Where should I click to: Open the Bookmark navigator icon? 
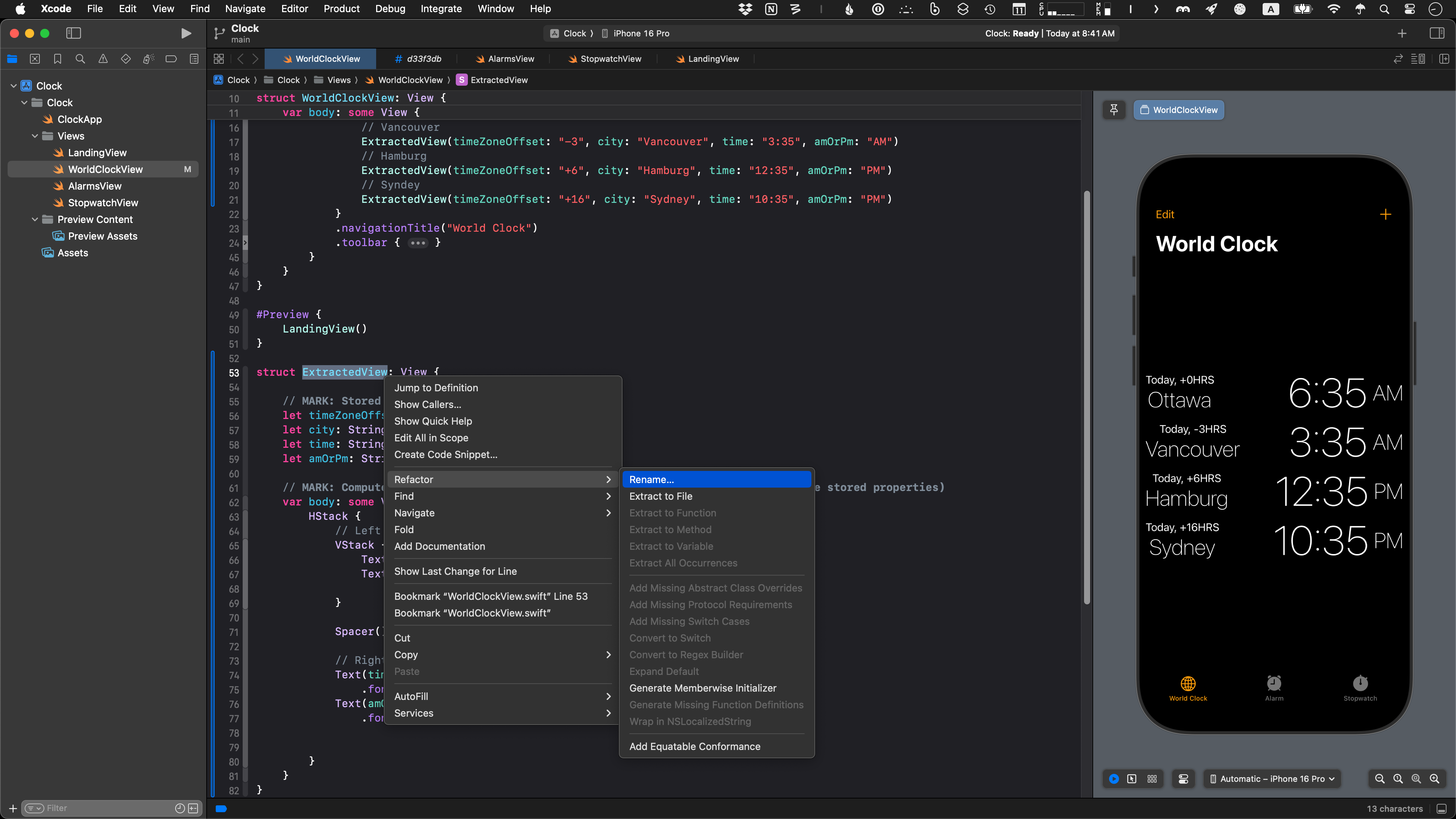coord(57,59)
